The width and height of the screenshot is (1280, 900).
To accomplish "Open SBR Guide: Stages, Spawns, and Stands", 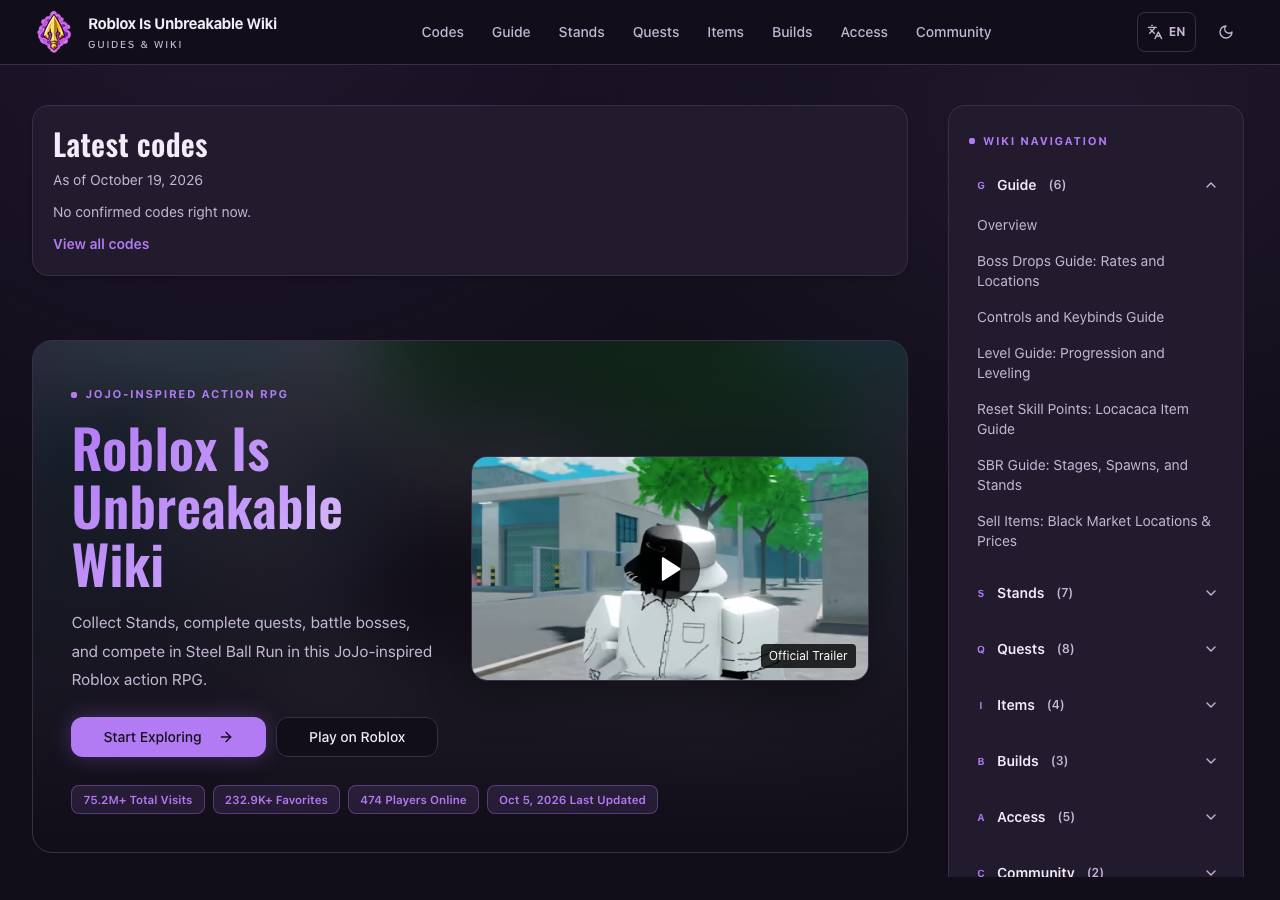I will (1082, 475).
